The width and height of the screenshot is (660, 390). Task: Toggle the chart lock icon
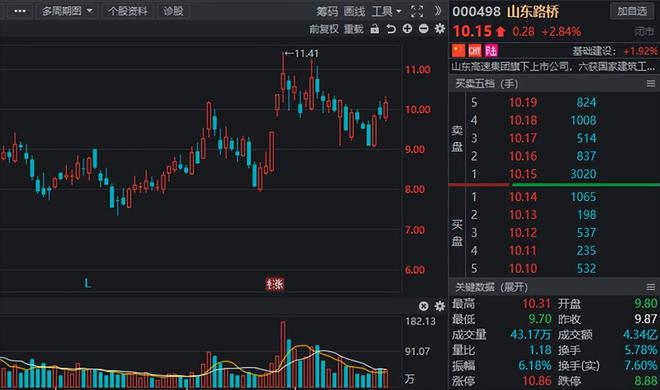pos(374,29)
